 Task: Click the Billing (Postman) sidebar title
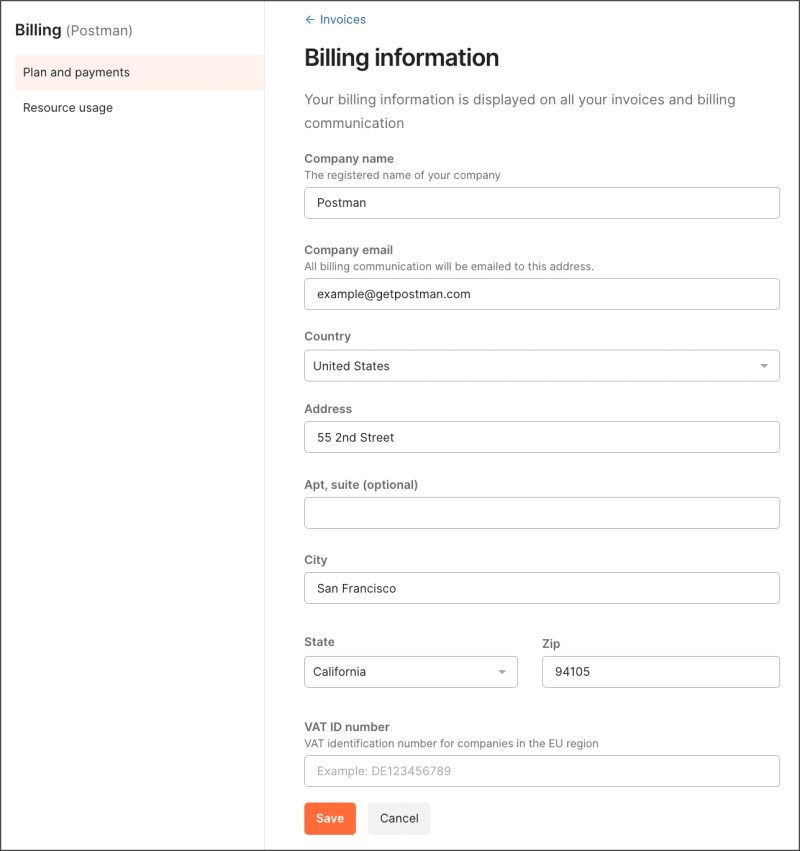74,30
